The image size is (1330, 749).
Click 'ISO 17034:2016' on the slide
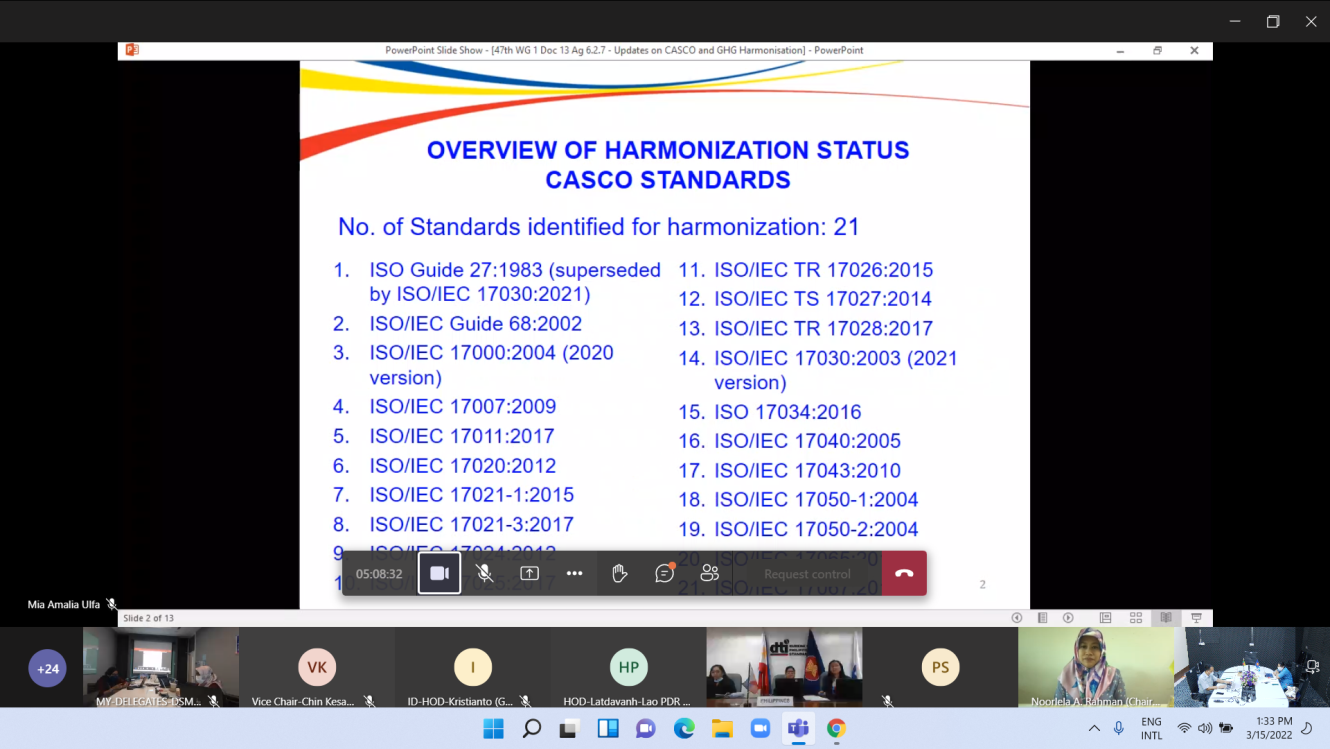pos(787,412)
